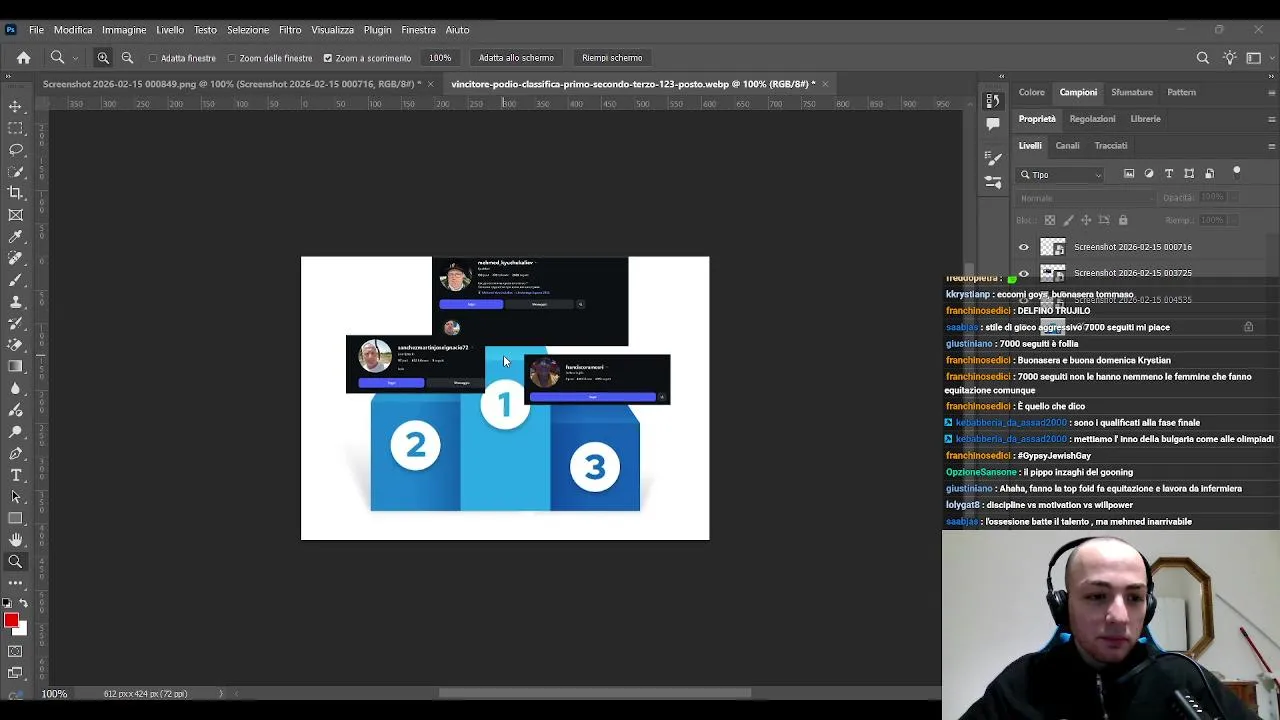Hide layer Screenshot 2026-02-15 003725
Screen dimensions: 1280x720
(1023, 272)
